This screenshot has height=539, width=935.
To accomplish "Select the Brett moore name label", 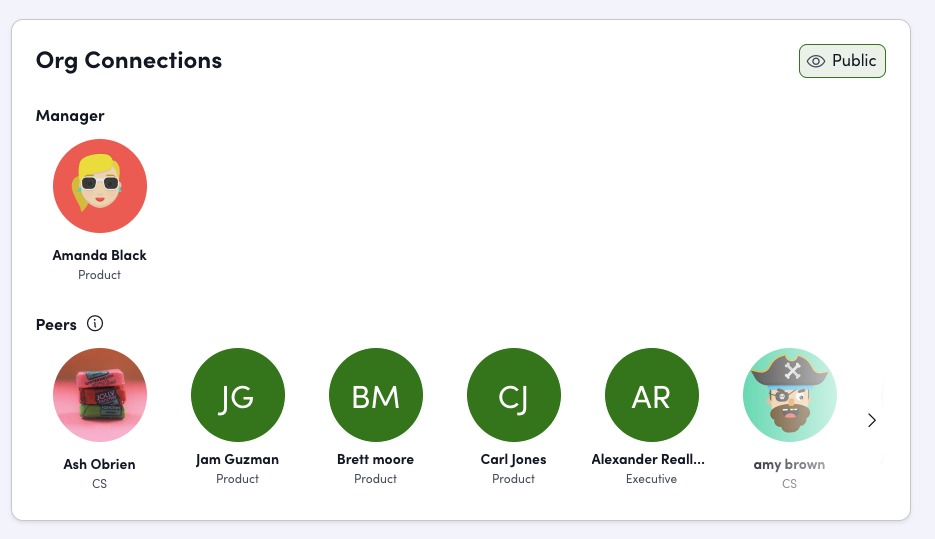I will click(376, 460).
